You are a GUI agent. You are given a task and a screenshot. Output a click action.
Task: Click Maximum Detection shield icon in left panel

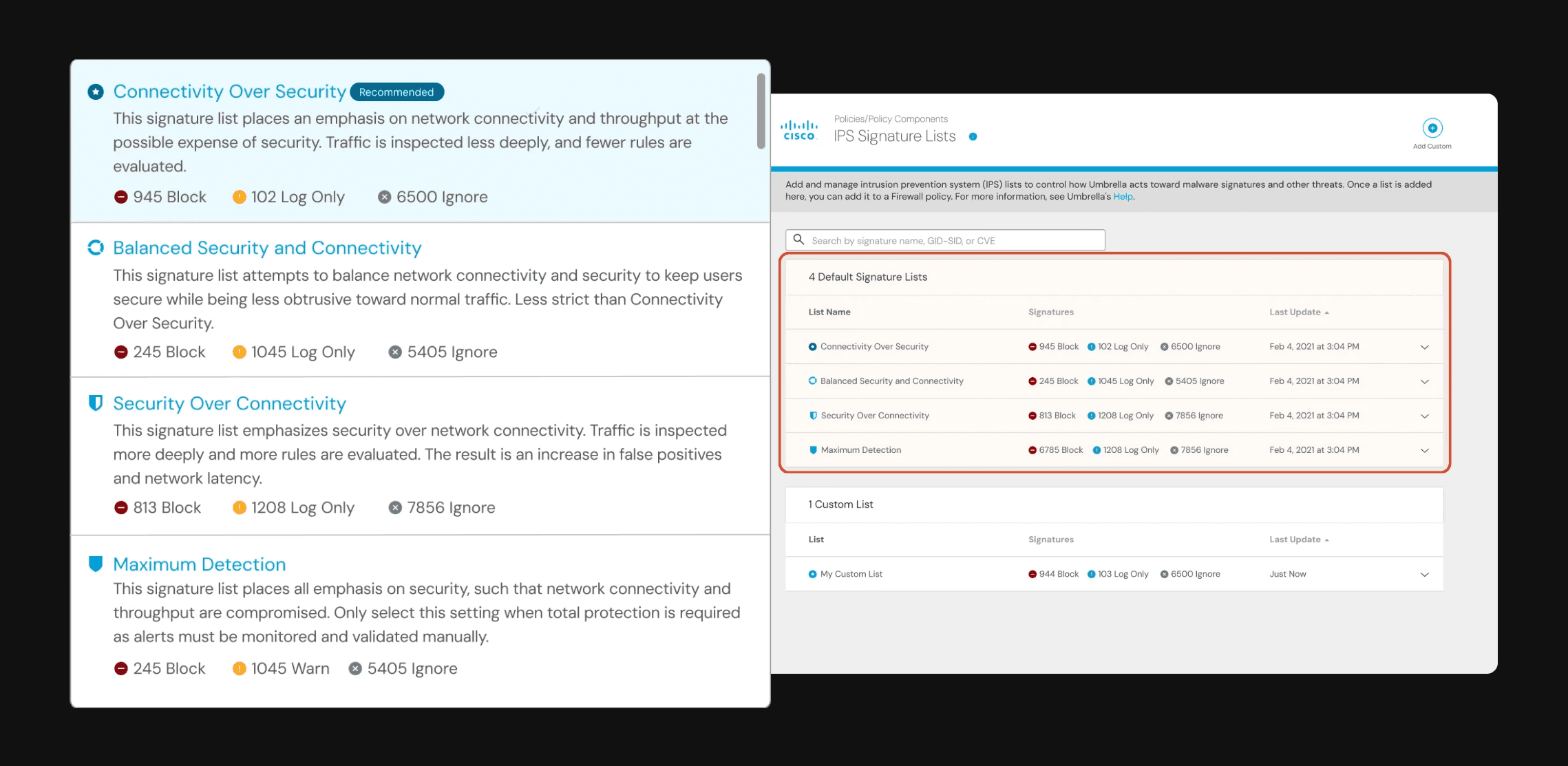[96, 564]
